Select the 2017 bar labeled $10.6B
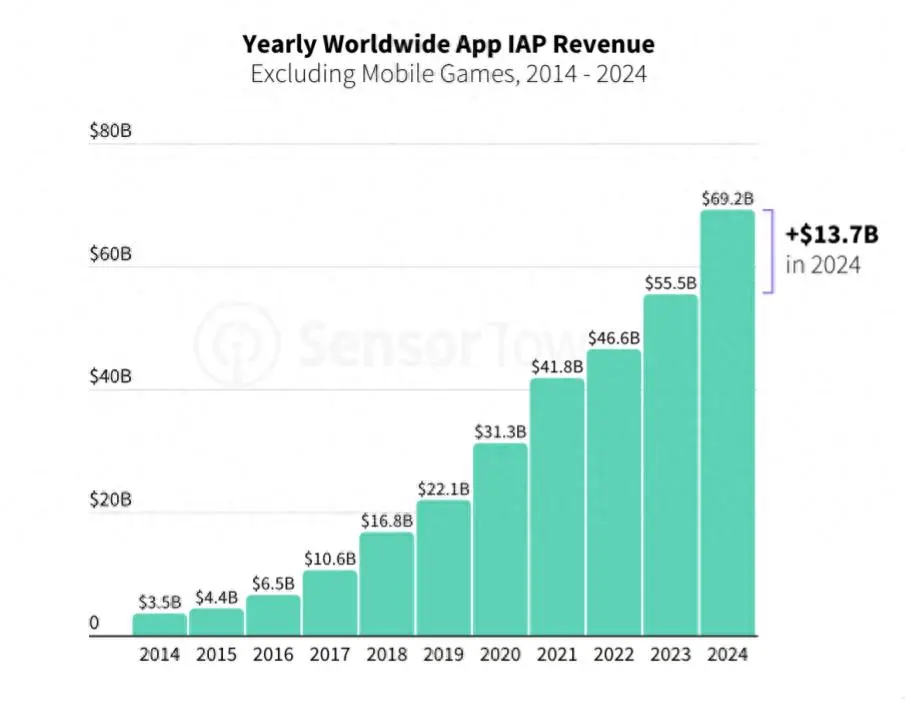The height and width of the screenshot is (702, 907). click(x=330, y=603)
